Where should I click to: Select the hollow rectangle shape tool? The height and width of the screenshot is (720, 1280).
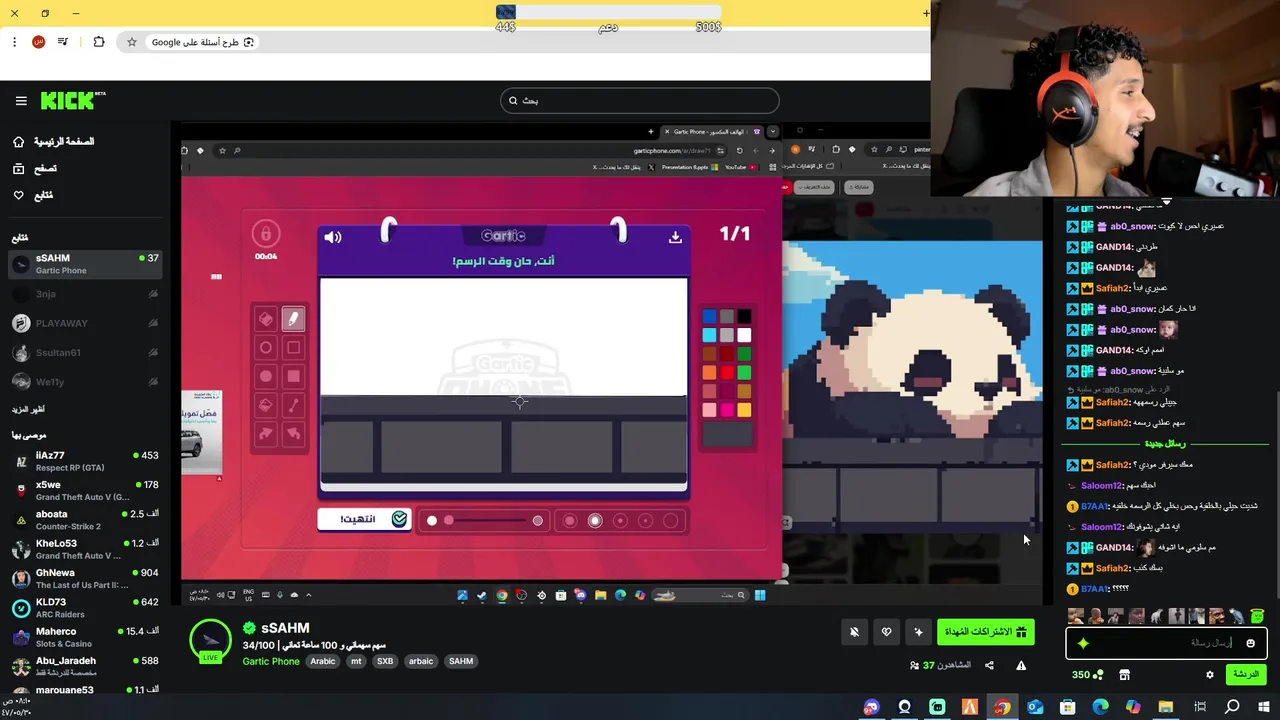coord(293,348)
